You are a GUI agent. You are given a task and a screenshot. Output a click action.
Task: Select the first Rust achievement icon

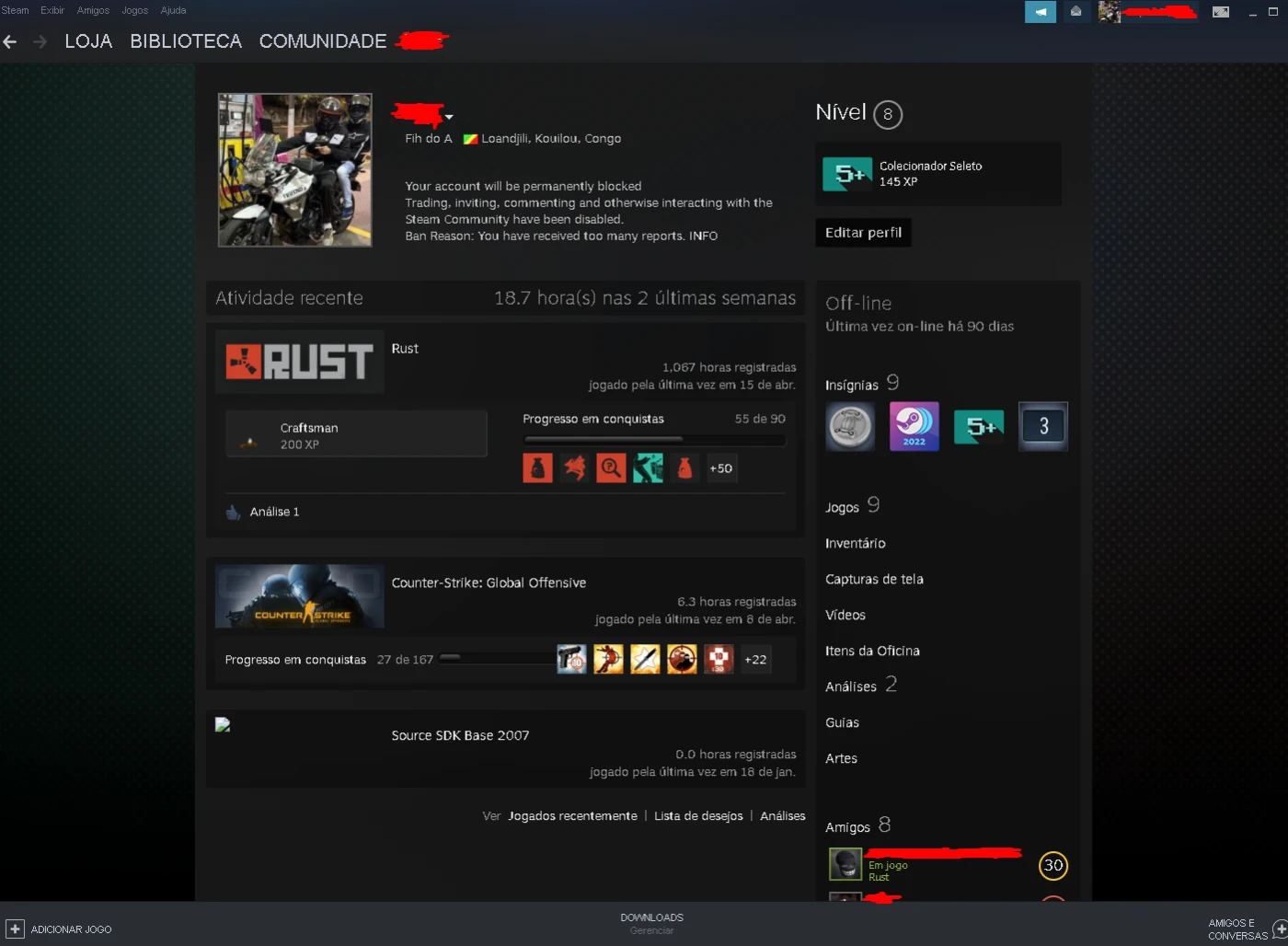(537, 468)
